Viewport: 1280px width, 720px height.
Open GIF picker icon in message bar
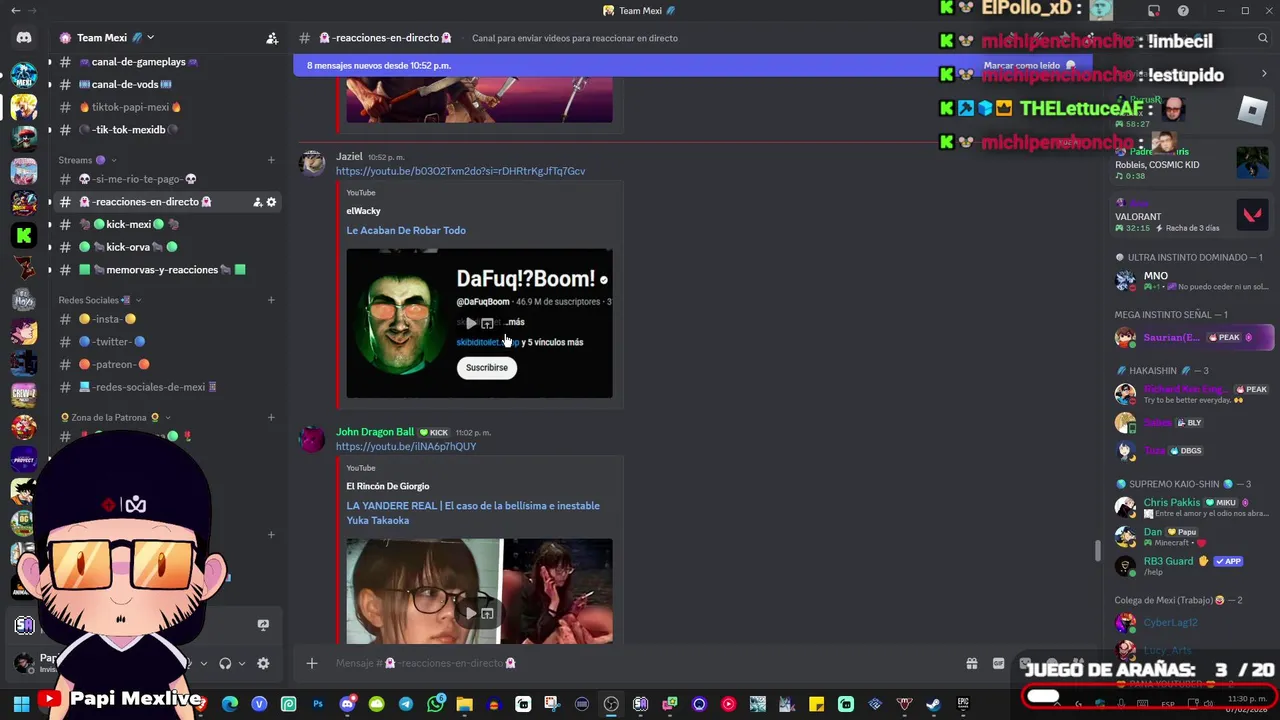(x=998, y=663)
